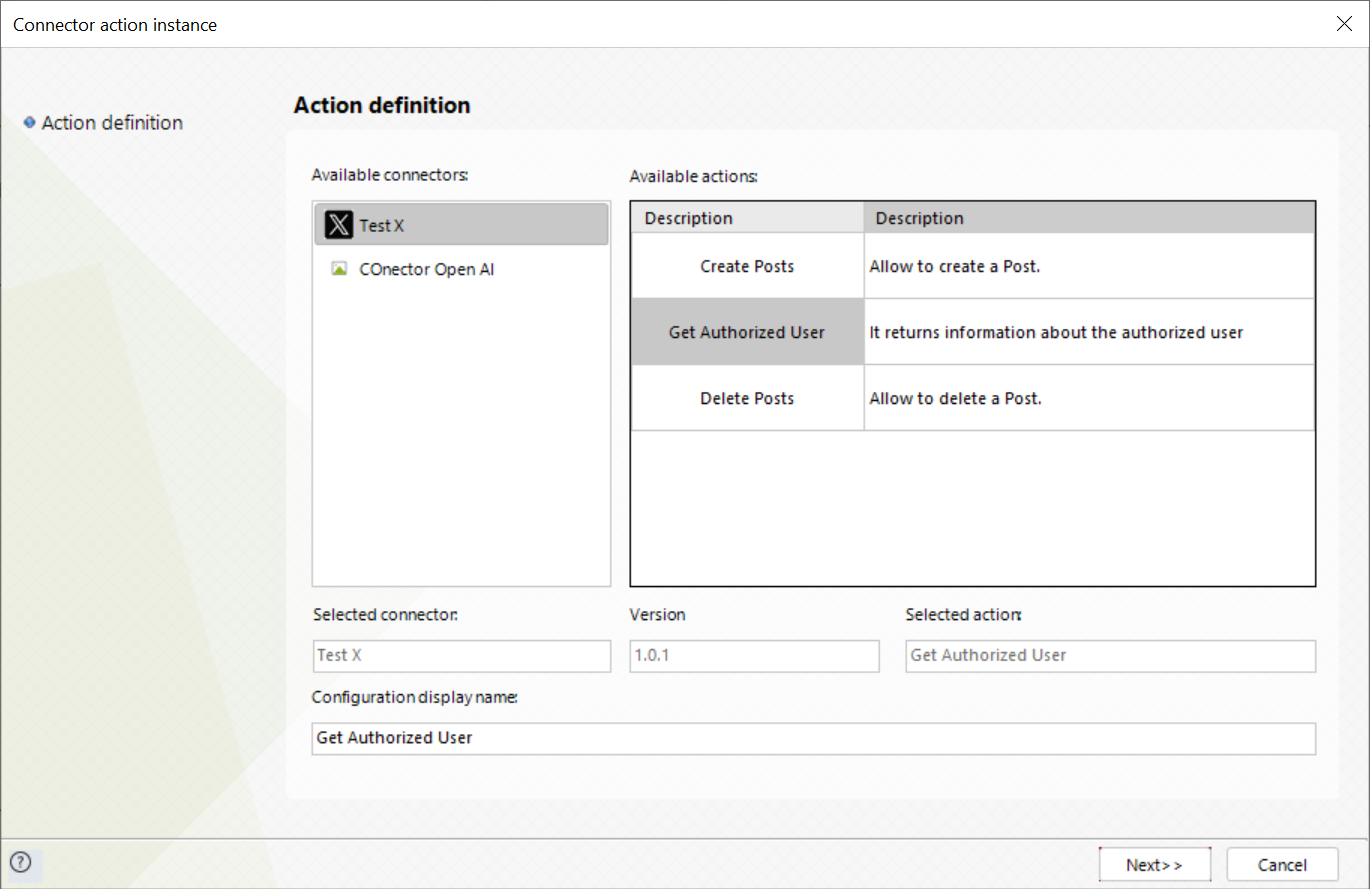Viewport: 1370px width, 889px height.
Task: Click the Action definition step bullet
Action: point(29,122)
